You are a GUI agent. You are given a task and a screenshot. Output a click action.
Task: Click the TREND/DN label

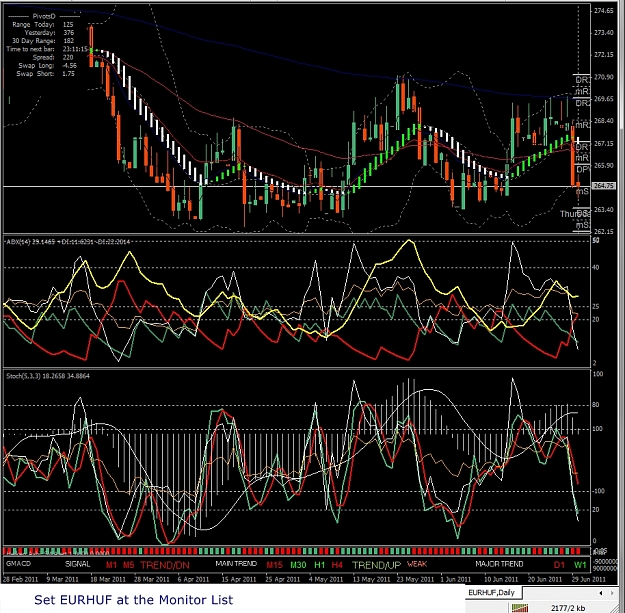165,565
